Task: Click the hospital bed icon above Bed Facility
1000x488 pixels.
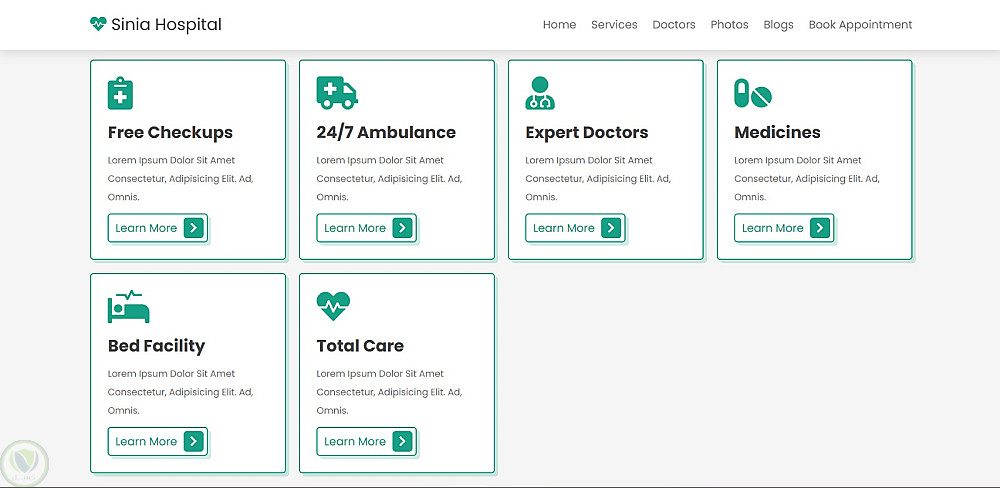Action: pos(128,306)
